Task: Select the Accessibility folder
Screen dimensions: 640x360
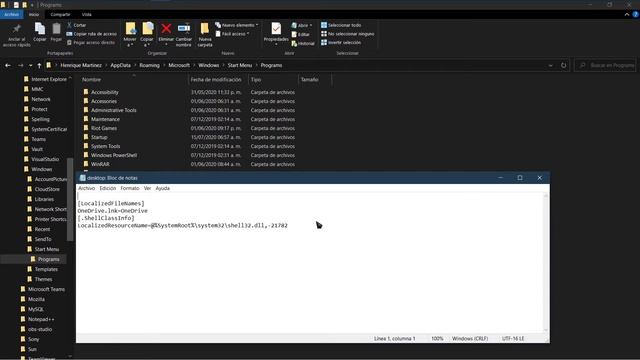Action: pos(104,92)
